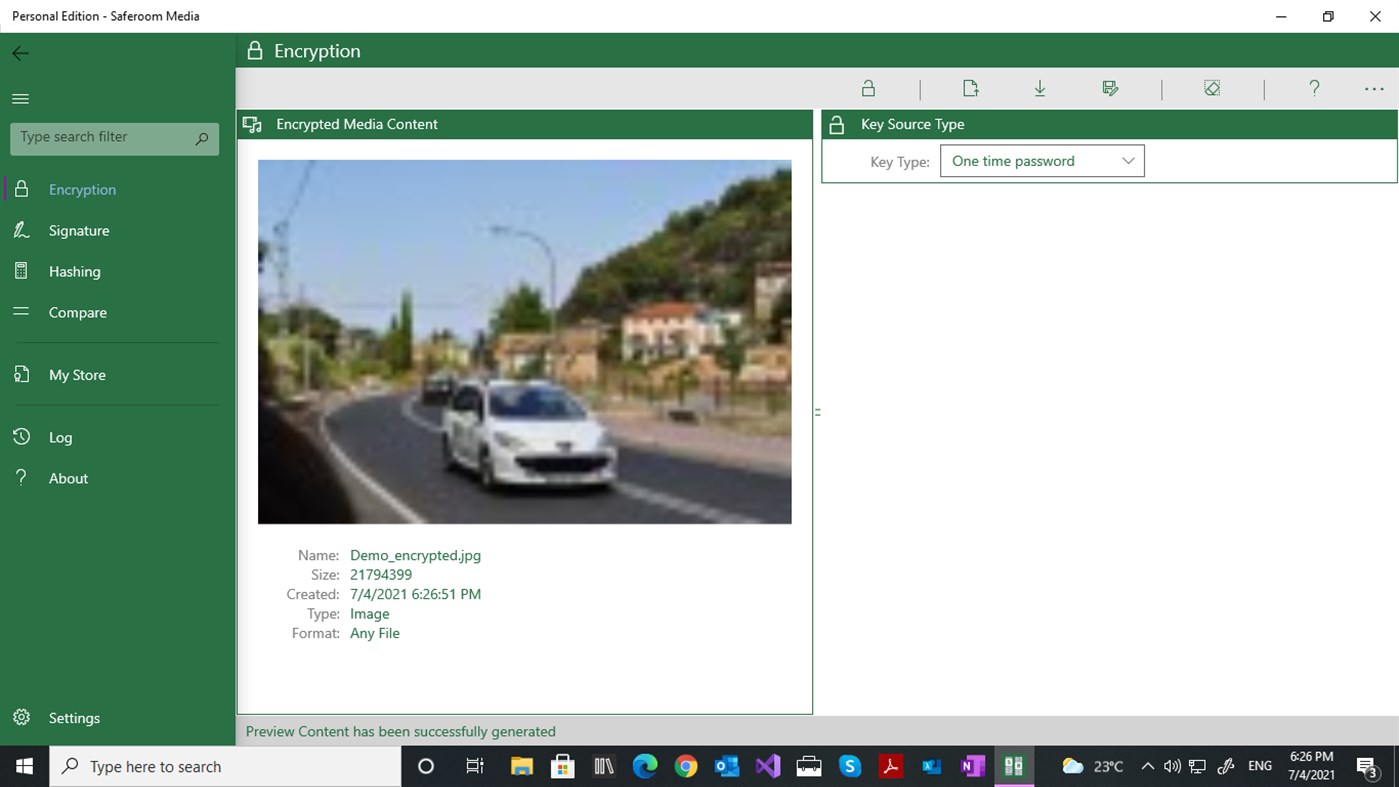The height and width of the screenshot is (787, 1399).
Task: Open the three-dot more options menu
Action: tap(1373, 88)
